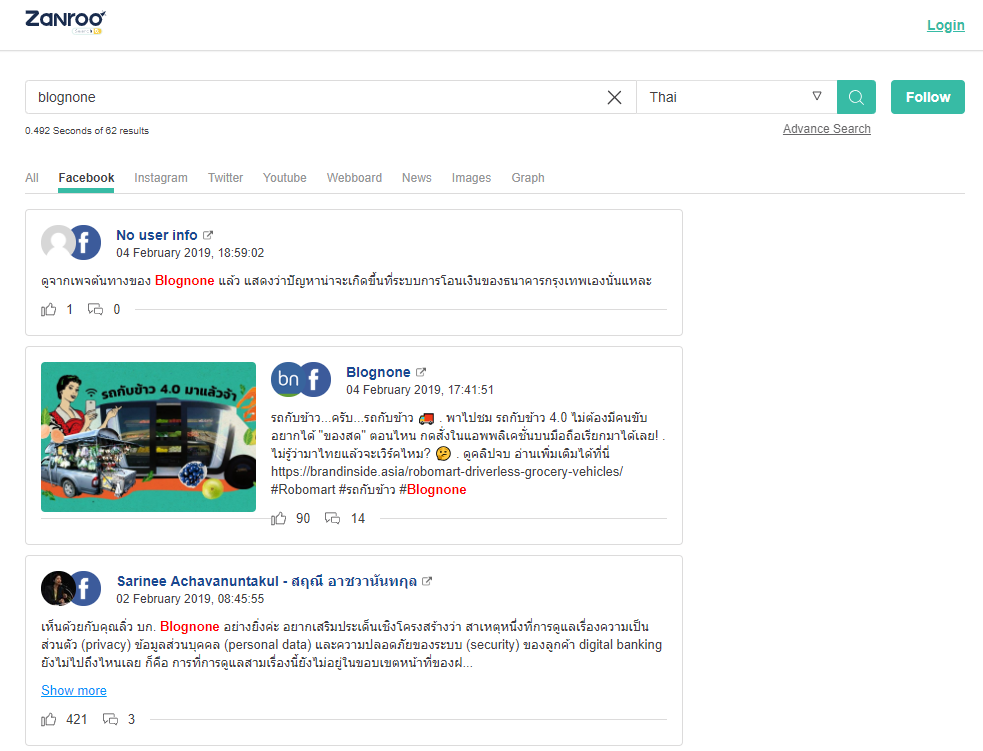Image resolution: width=983 pixels, height=751 pixels.
Task: Open the Blognone author link
Action: click(x=378, y=372)
